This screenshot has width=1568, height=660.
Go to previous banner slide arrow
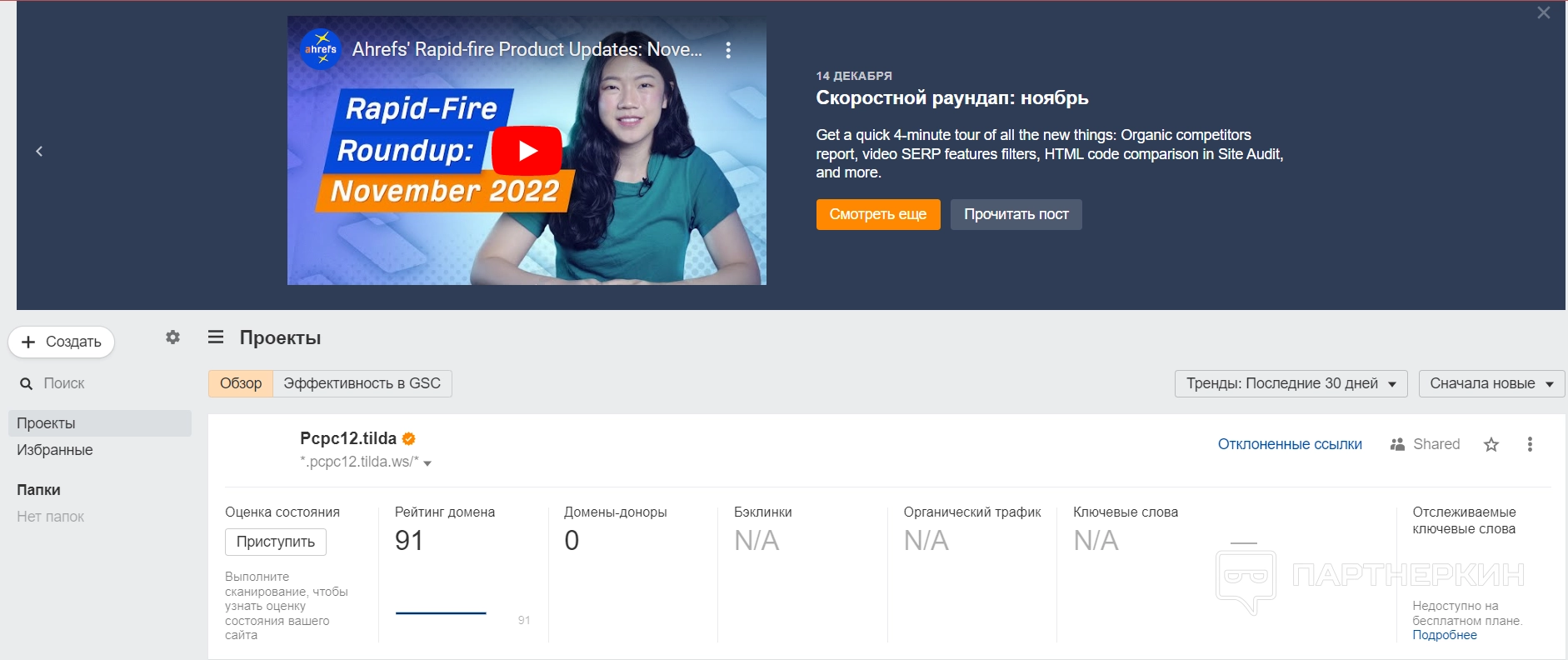coord(39,151)
